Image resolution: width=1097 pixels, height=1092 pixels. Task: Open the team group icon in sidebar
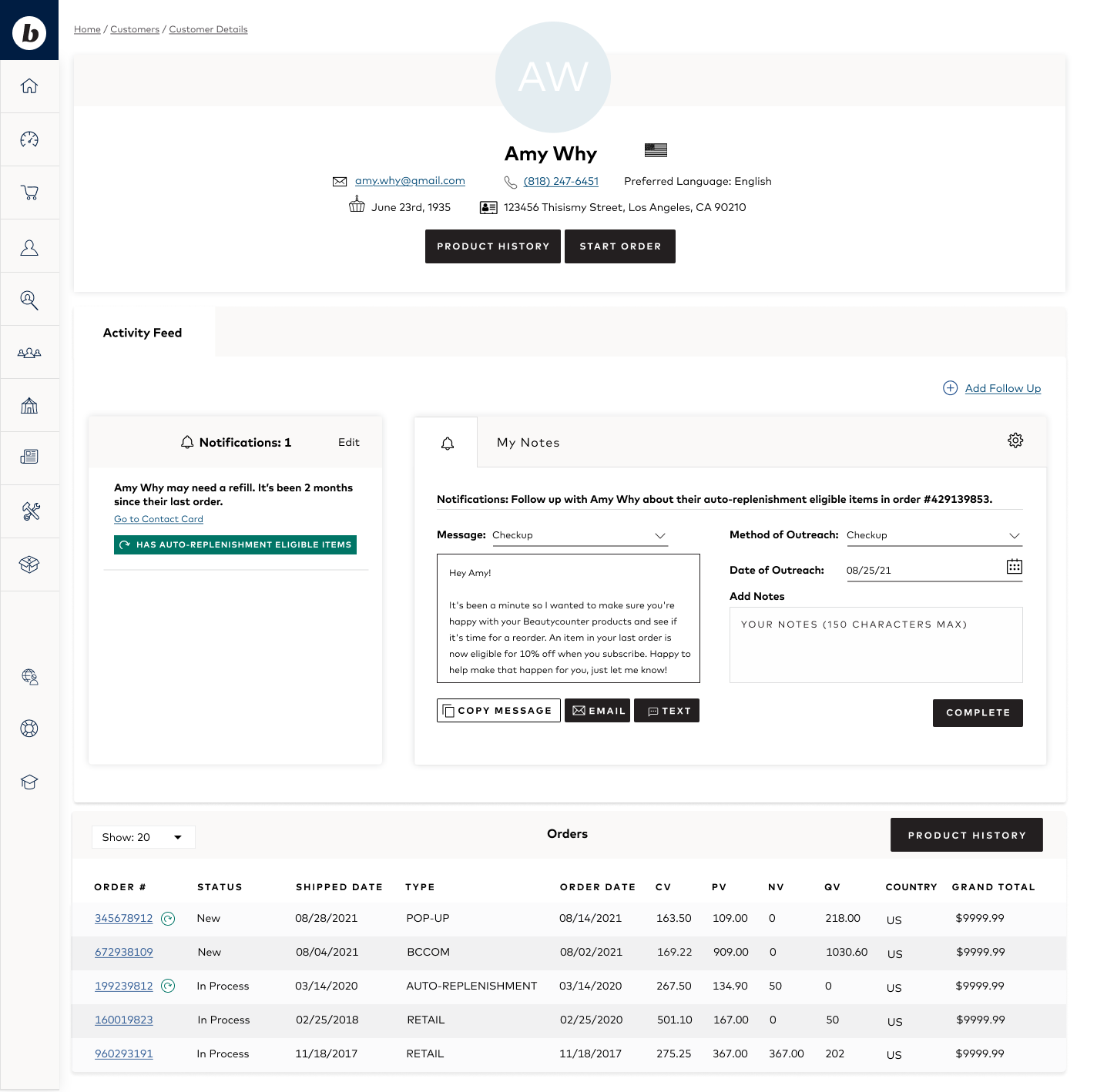coord(29,353)
